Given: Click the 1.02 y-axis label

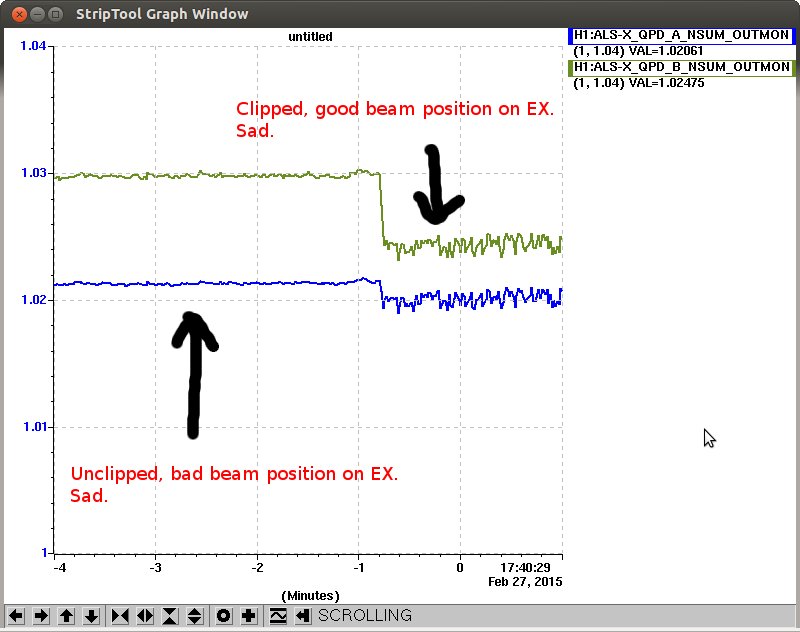Looking at the screenshot, I should 33,299.
